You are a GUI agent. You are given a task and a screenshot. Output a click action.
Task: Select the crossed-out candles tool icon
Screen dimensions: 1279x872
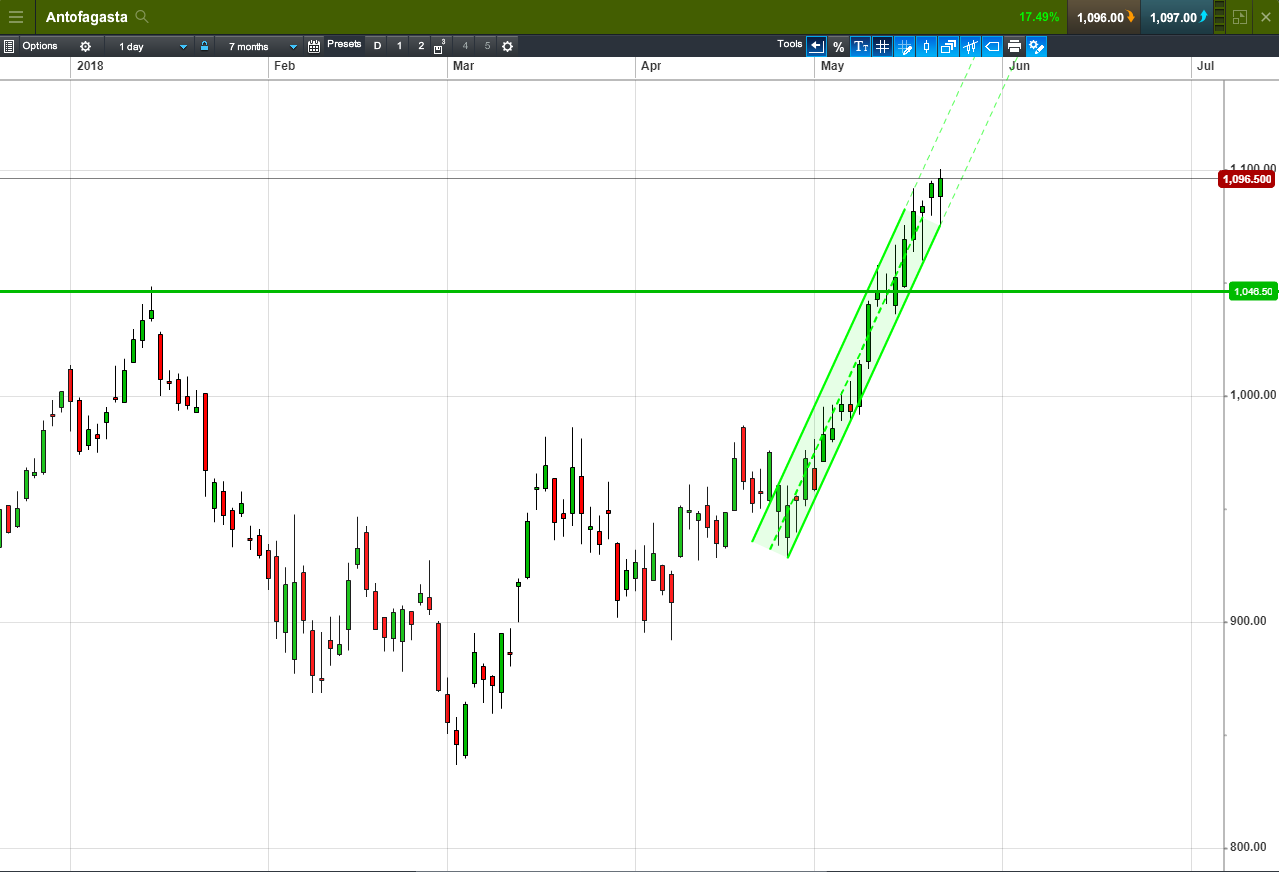point(970,46)
